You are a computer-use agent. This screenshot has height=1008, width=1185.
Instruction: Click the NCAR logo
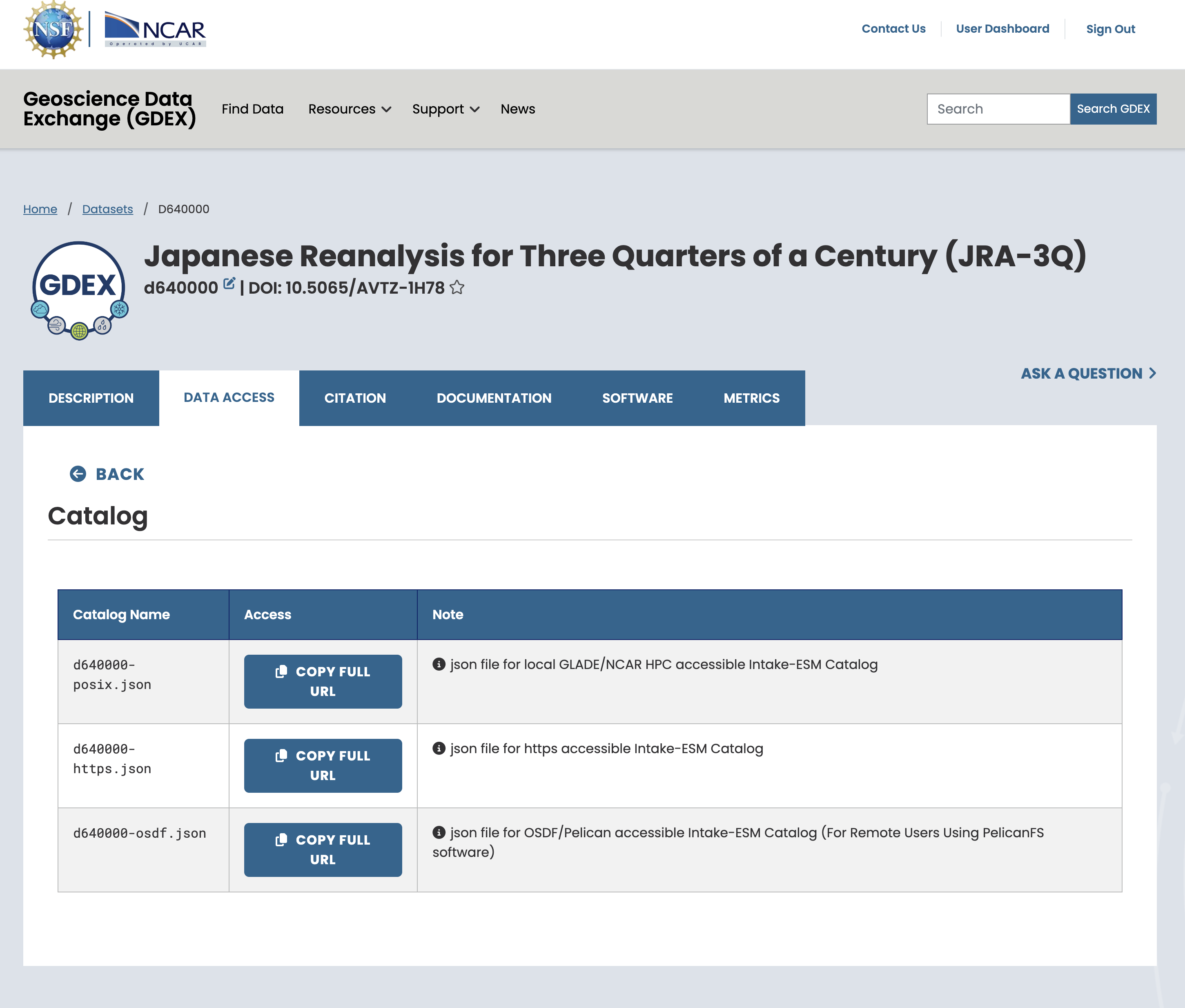[156, 30]
